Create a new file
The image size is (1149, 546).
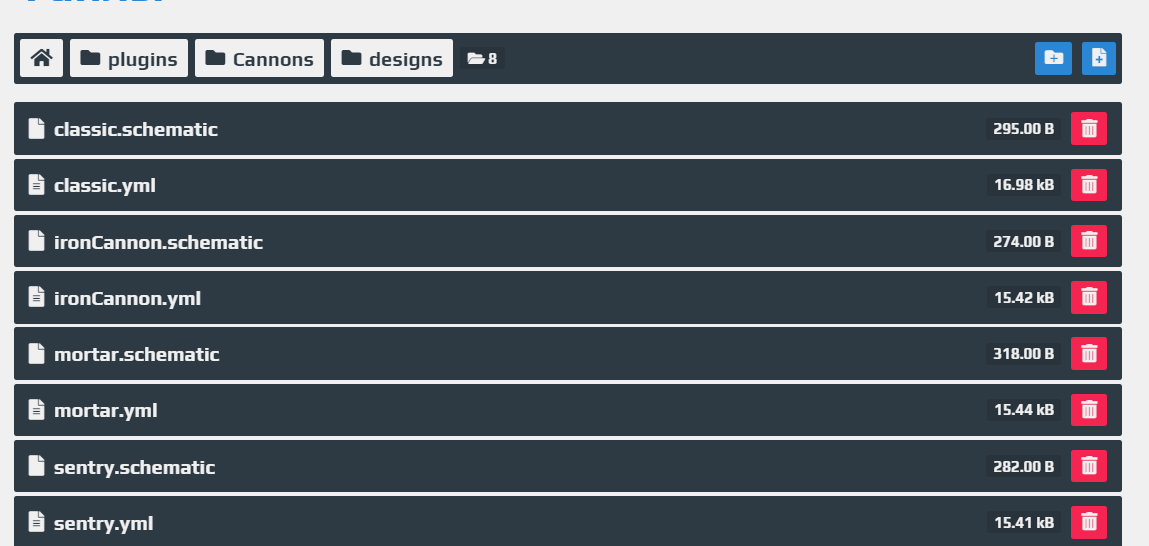[1098, 59]
